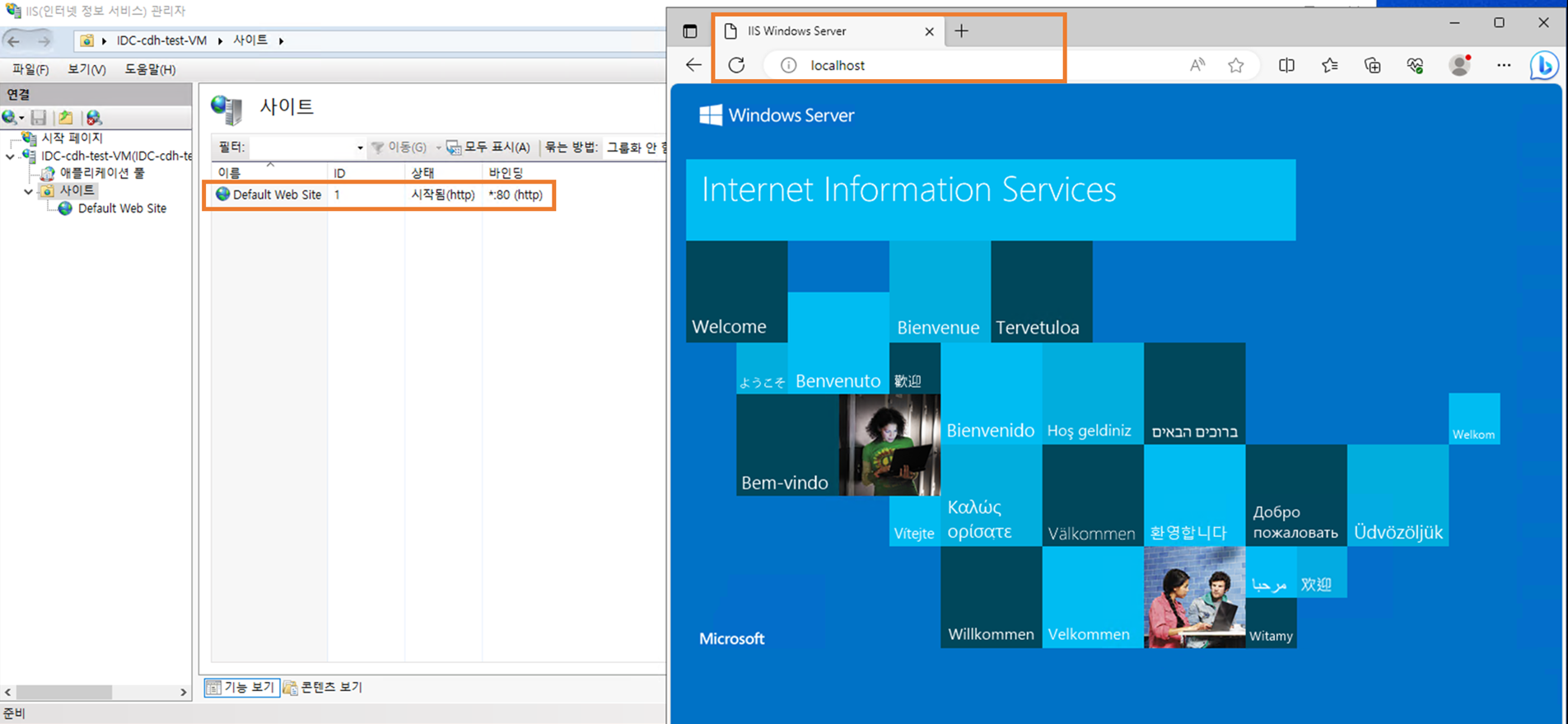Open the filter dropdown arrow
The image size is (1568, 724).
pos(360,147)
